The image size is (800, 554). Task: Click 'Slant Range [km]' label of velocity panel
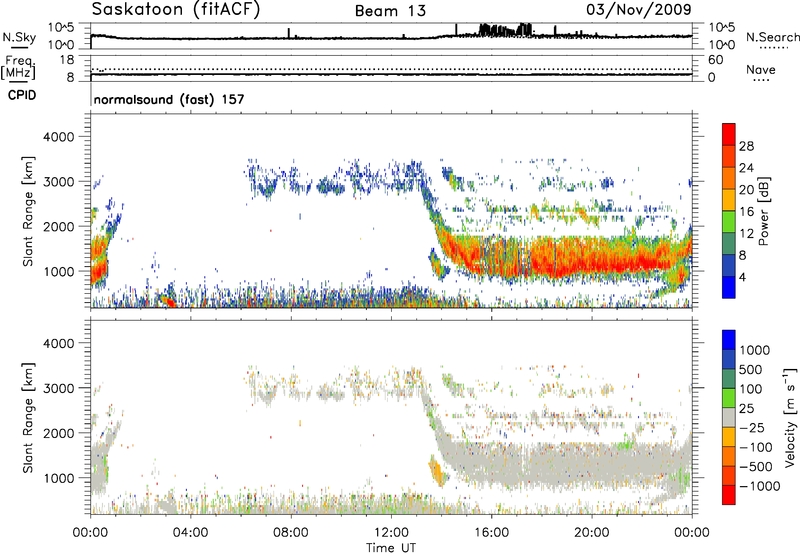tap(28, 418)
